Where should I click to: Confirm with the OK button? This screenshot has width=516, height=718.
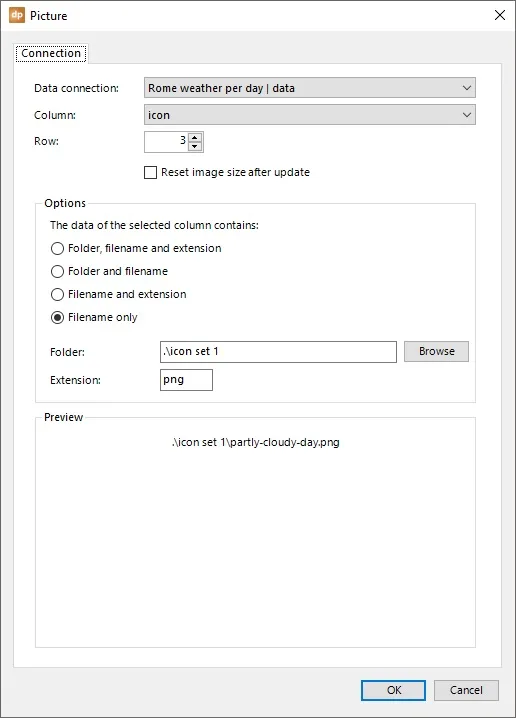[393, 690]
